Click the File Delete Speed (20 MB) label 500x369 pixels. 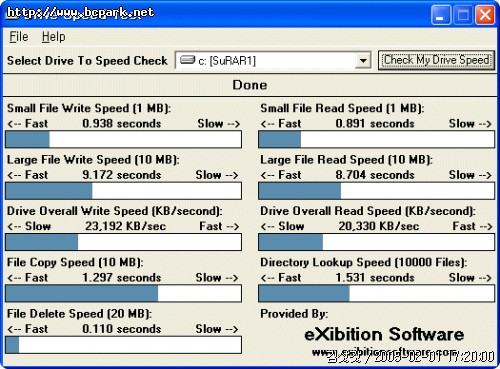tap(80, 314)
